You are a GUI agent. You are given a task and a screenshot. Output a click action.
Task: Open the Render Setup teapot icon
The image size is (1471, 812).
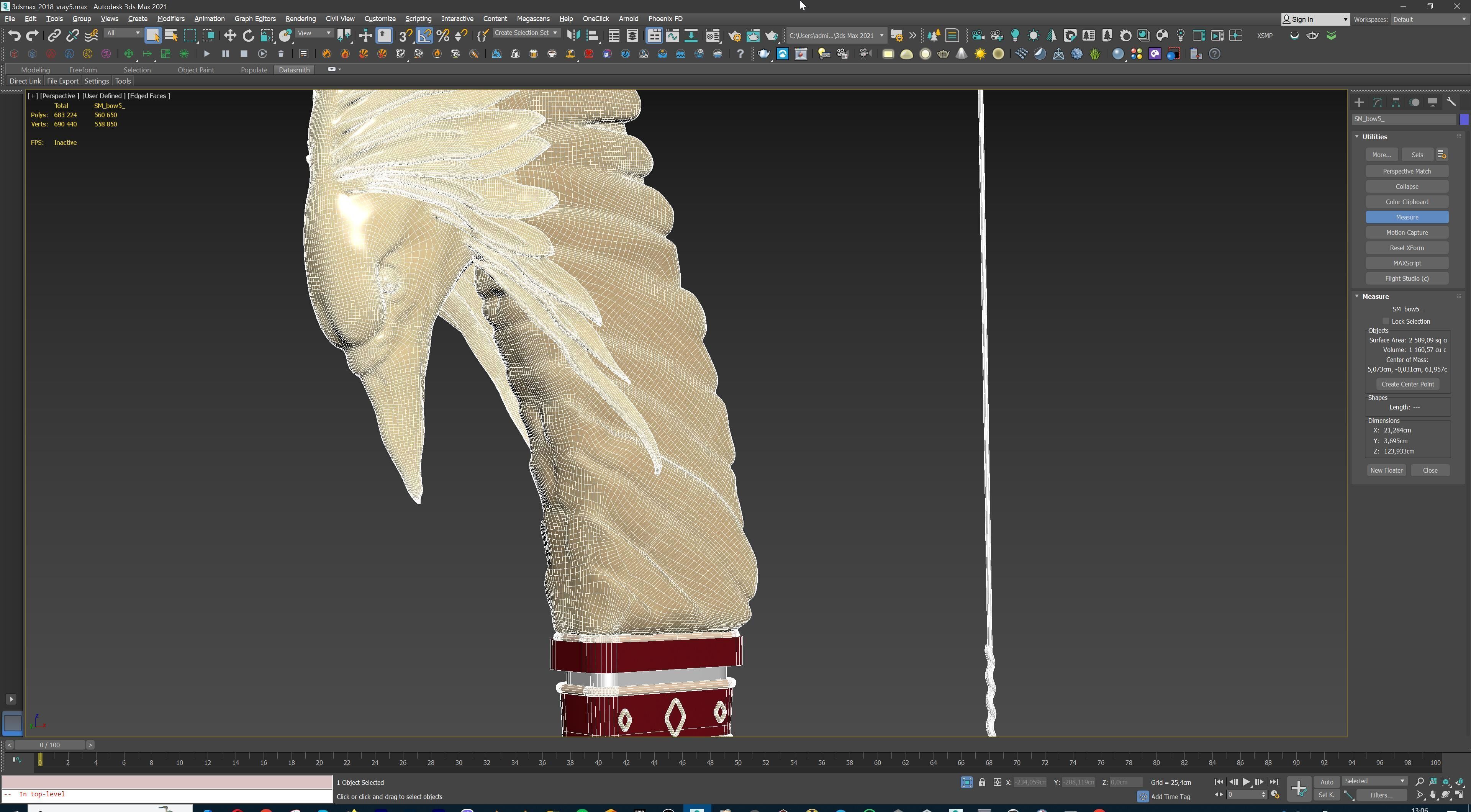pos(734,35)
